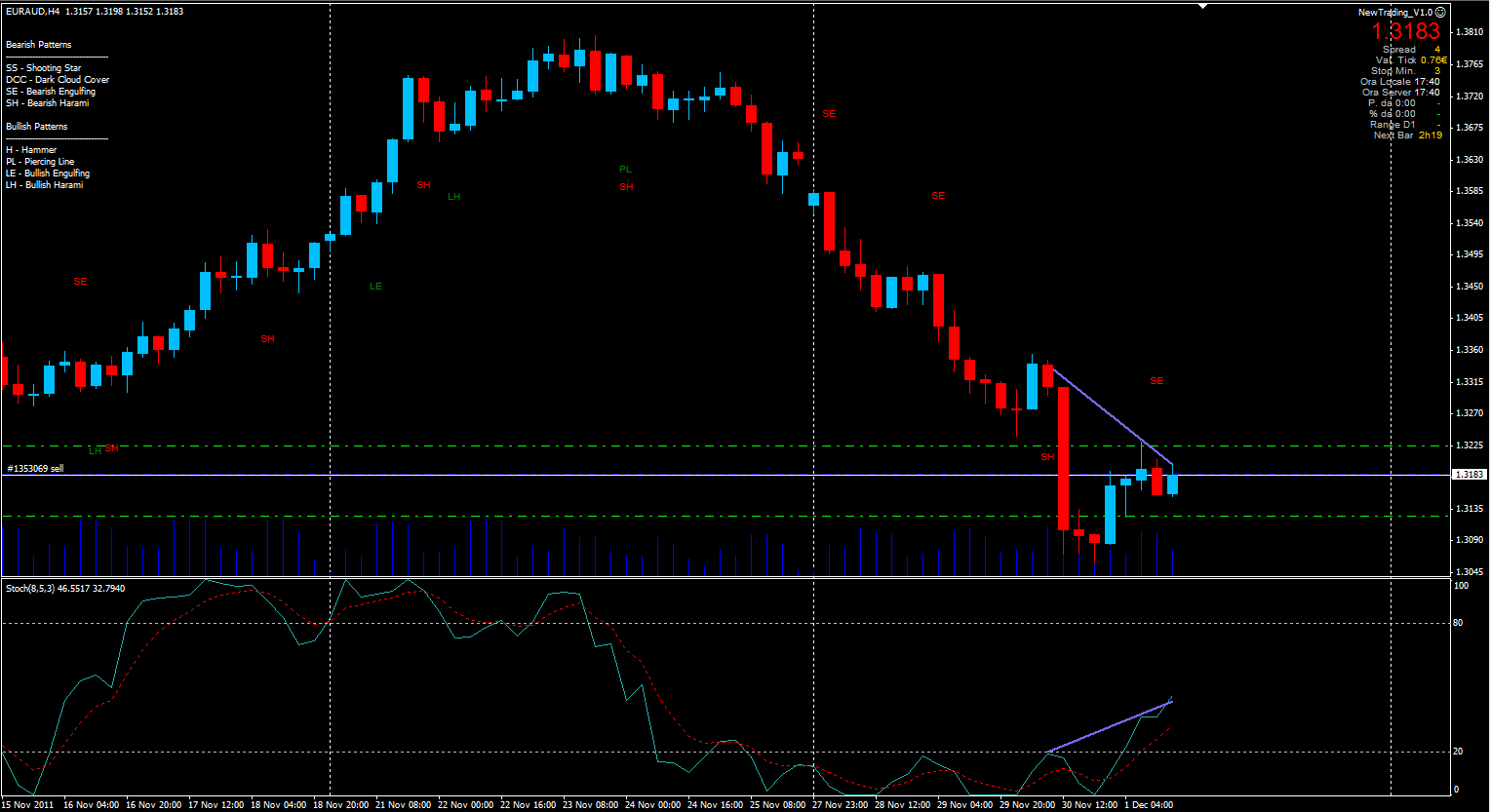Click the green PL pattern marker on chart
The height and width of the screenshot is (812, 1490).
(625, 170)
